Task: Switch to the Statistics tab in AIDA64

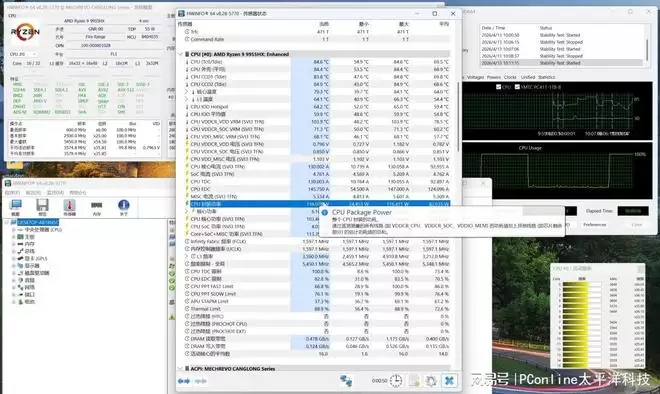Action: coord(546,77)
